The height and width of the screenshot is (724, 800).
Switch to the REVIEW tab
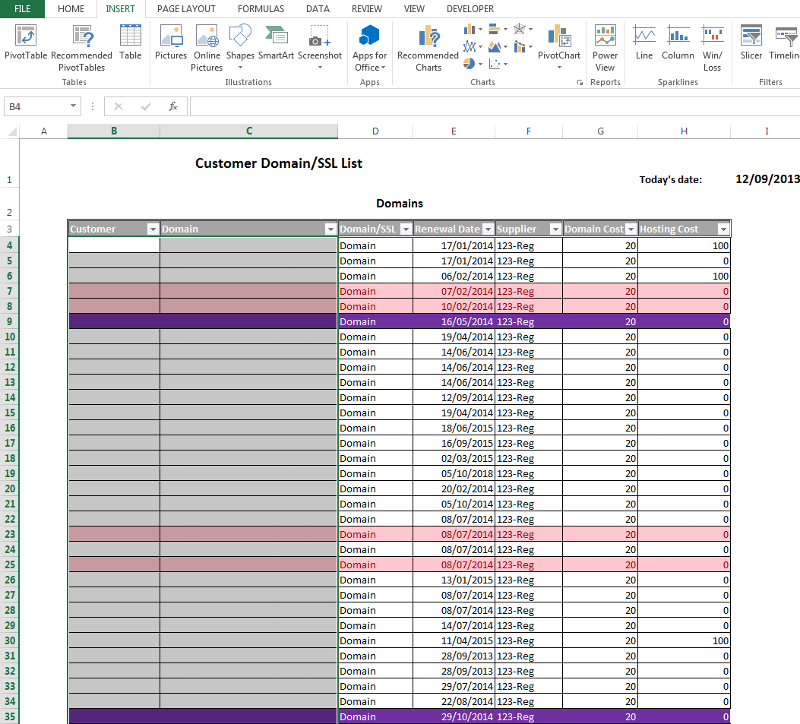[x=366, y=9]
